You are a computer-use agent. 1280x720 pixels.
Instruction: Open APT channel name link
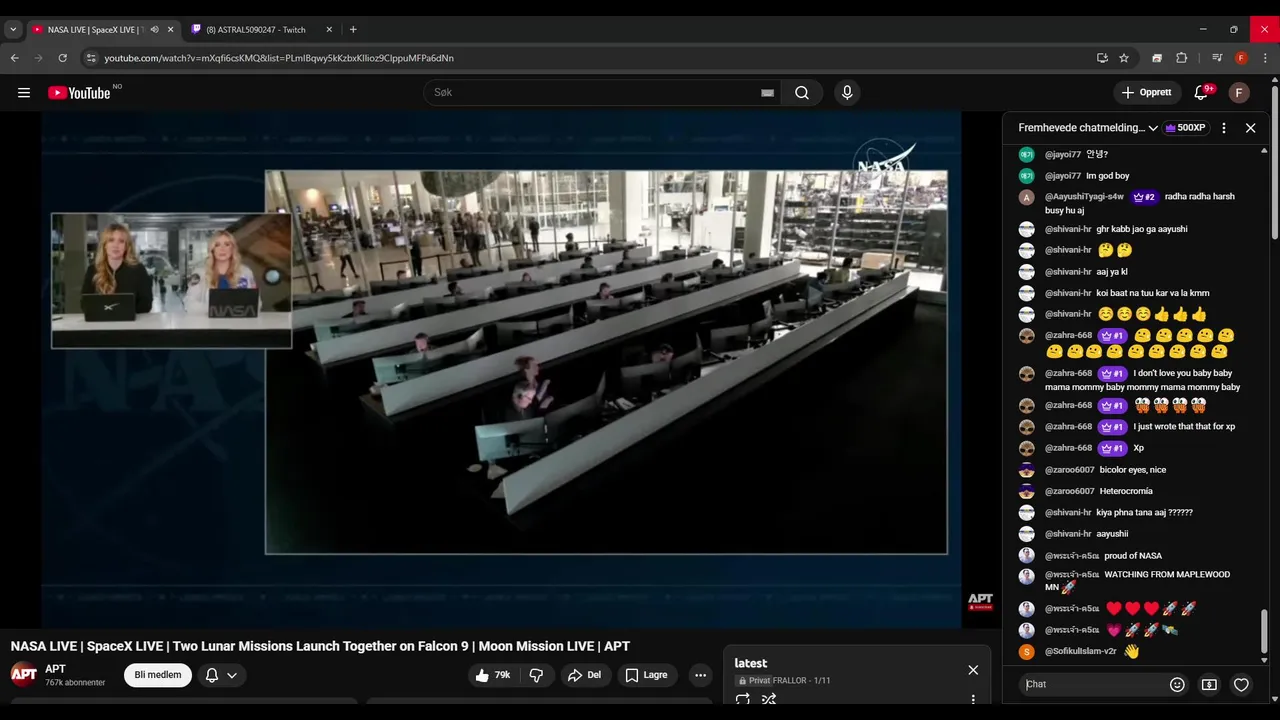55,669
